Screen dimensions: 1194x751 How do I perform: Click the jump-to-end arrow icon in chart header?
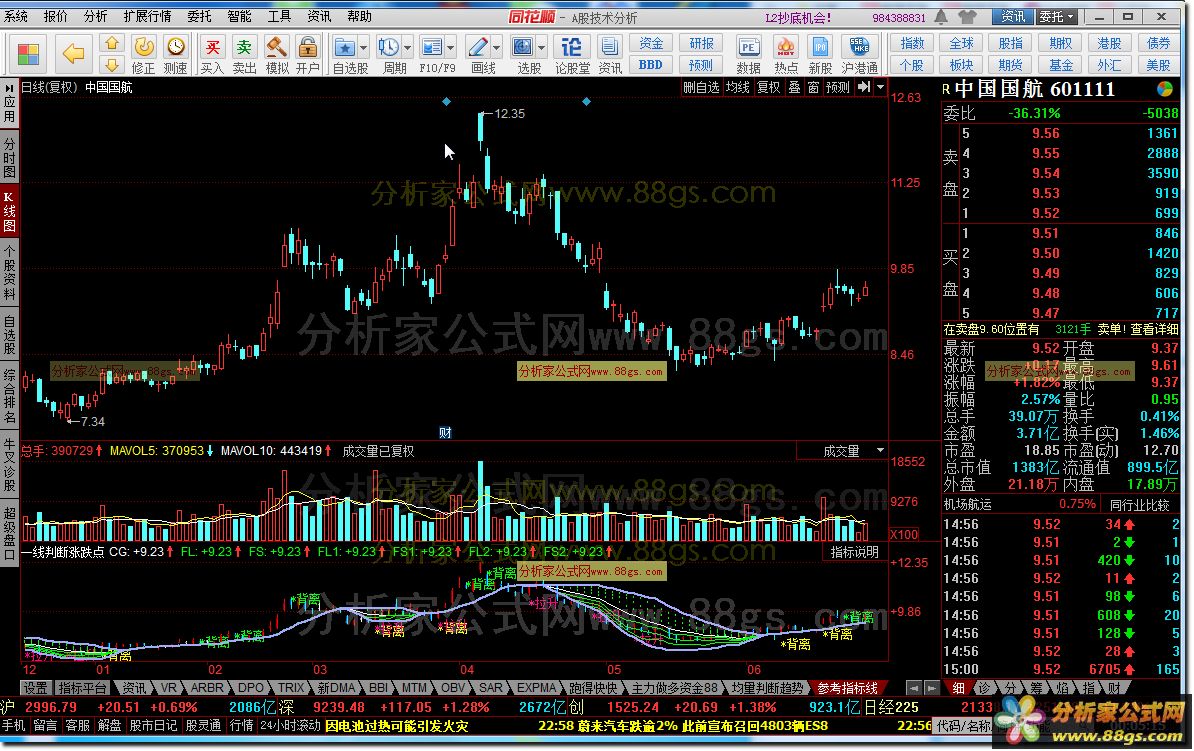coord(864,88)
